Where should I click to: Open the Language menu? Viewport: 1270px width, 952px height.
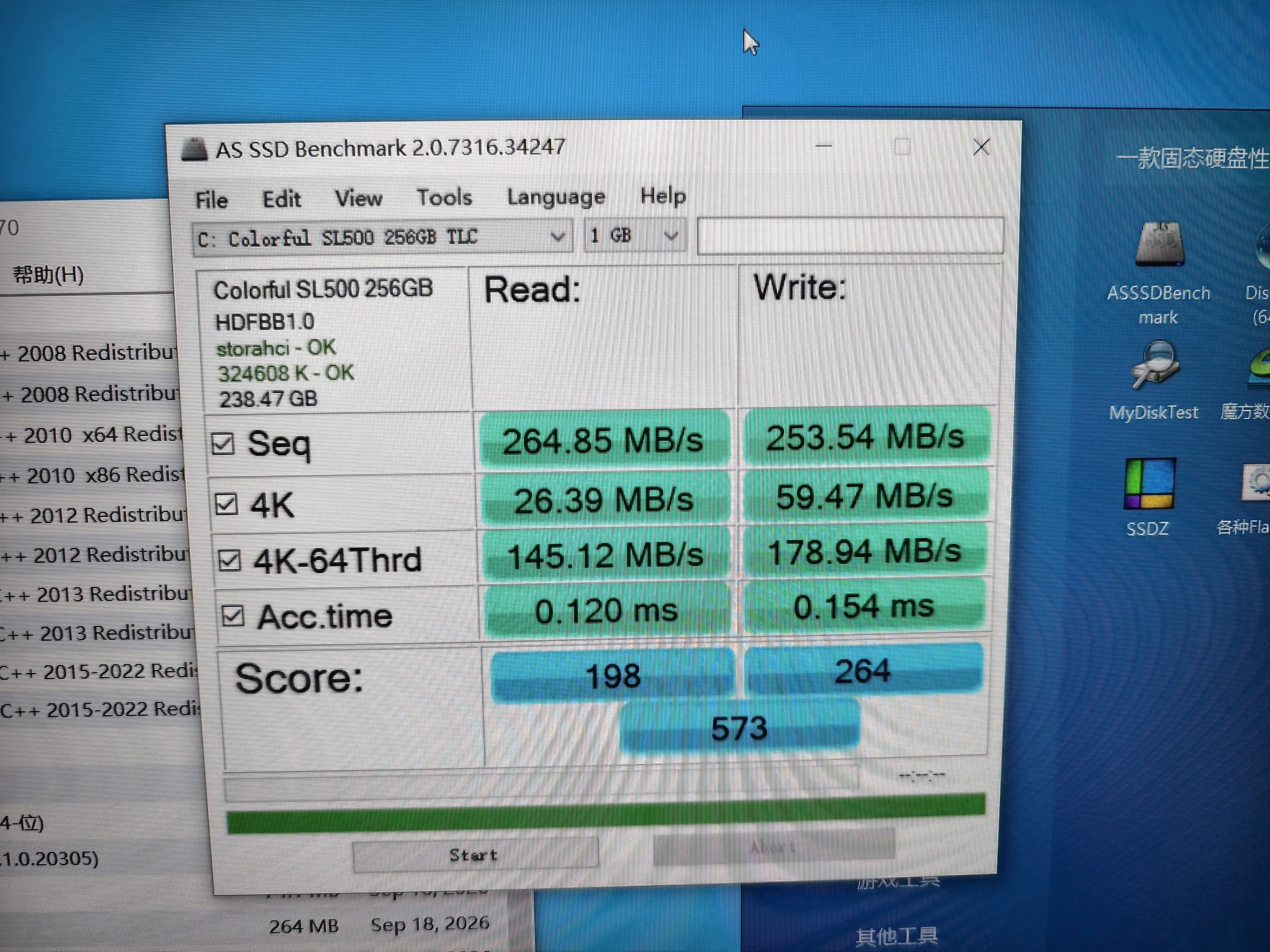click(x=556, y=197)
